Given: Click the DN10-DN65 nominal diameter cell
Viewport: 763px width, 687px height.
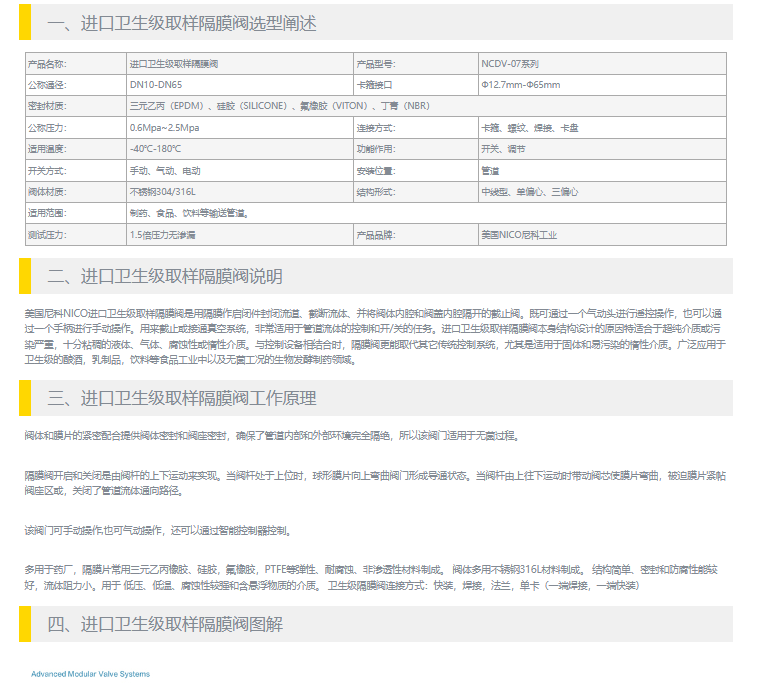Looking at the screenshot, I should click(156, 85).
